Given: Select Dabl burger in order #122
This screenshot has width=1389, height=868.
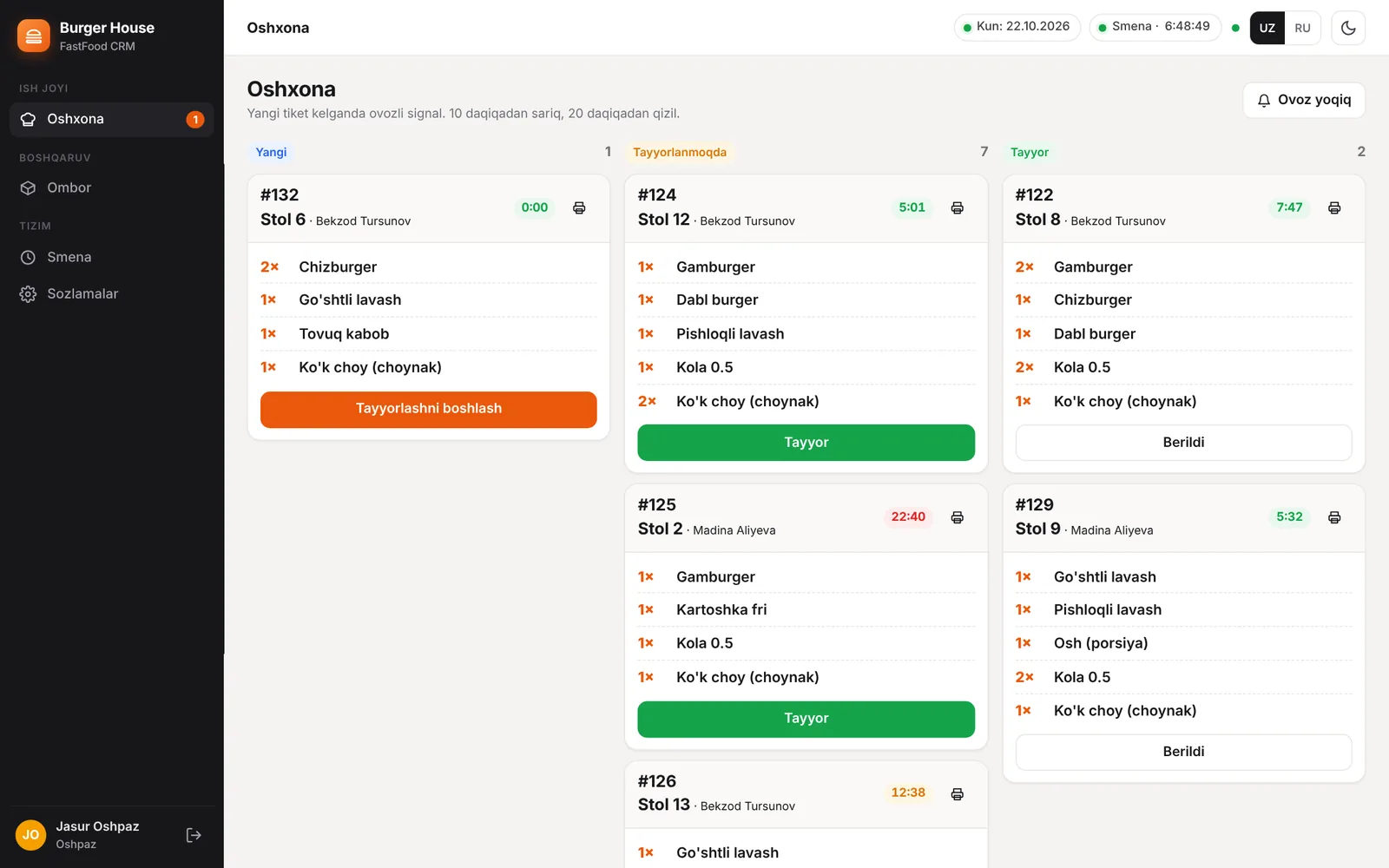Looking at the screenshot, I should [1184, 334].
